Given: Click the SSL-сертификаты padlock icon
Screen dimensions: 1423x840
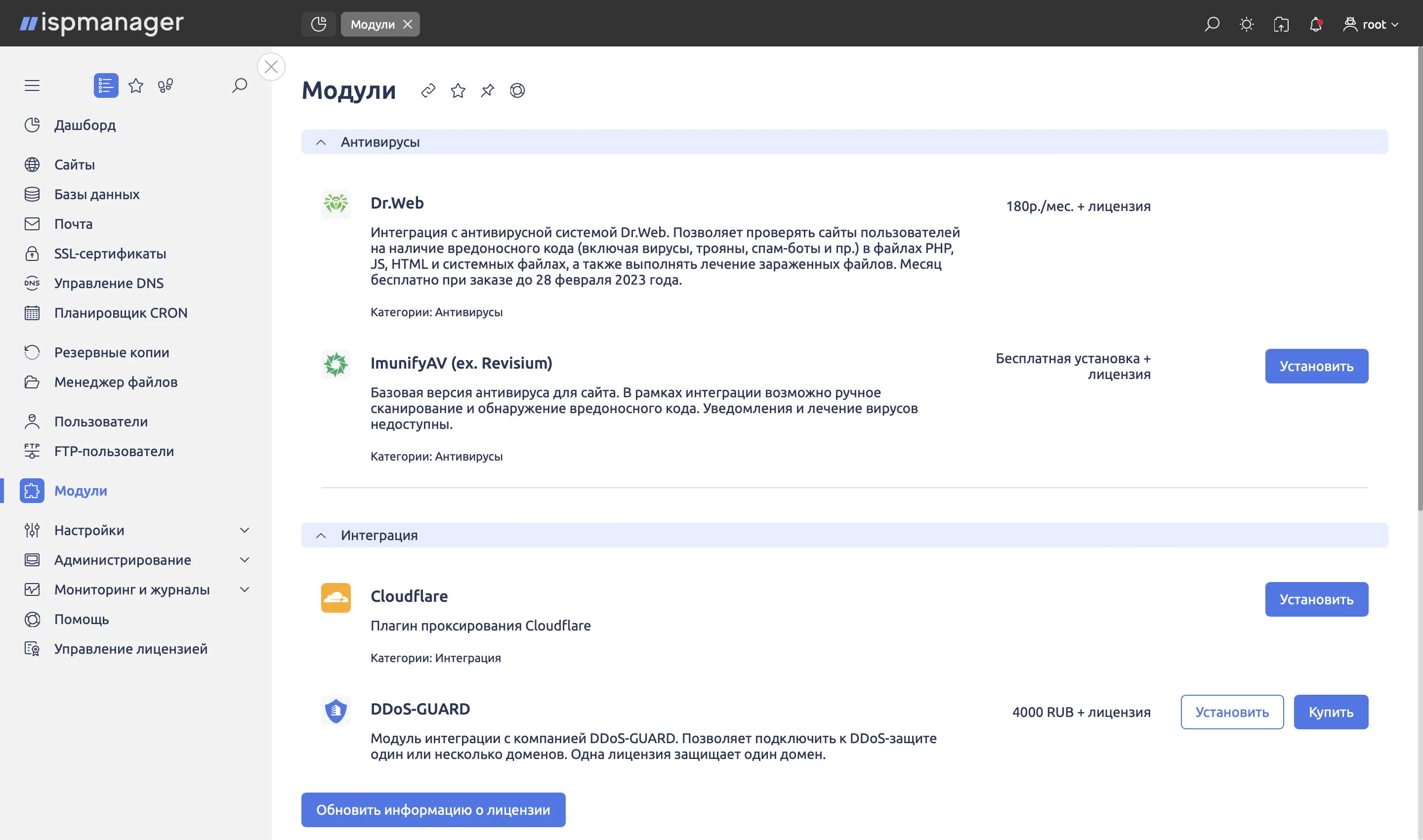Looking at the screenshot, I should 32,253.
